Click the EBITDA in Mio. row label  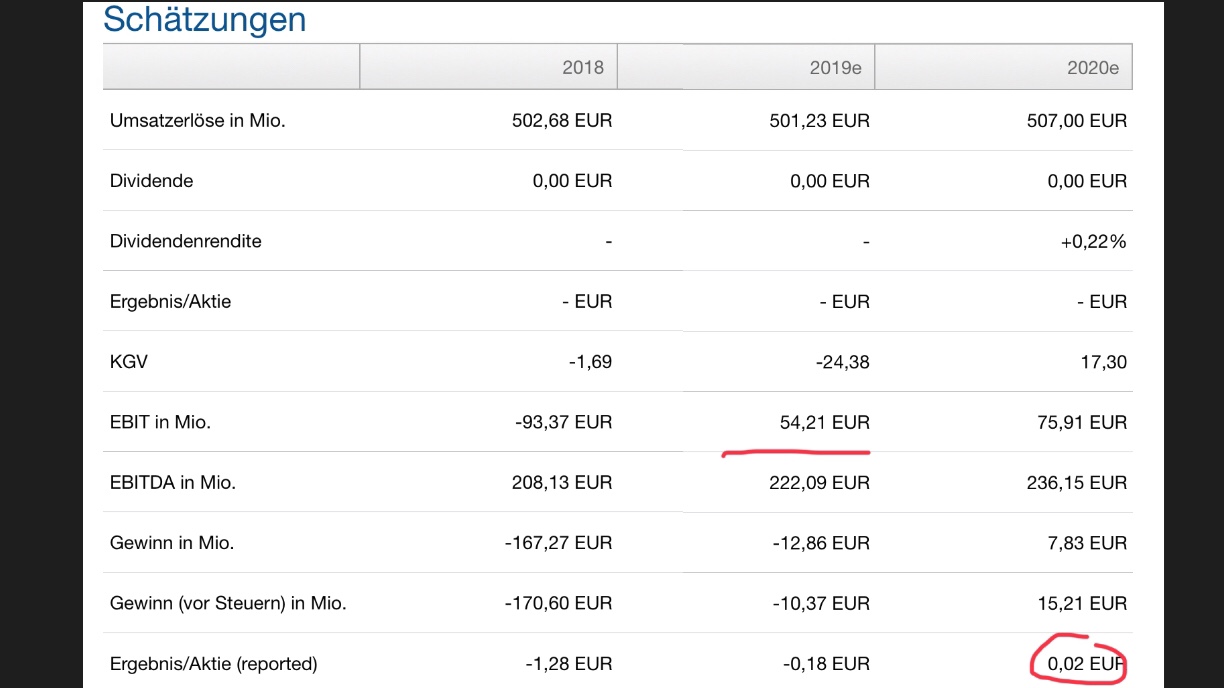(x=172, y=482)
